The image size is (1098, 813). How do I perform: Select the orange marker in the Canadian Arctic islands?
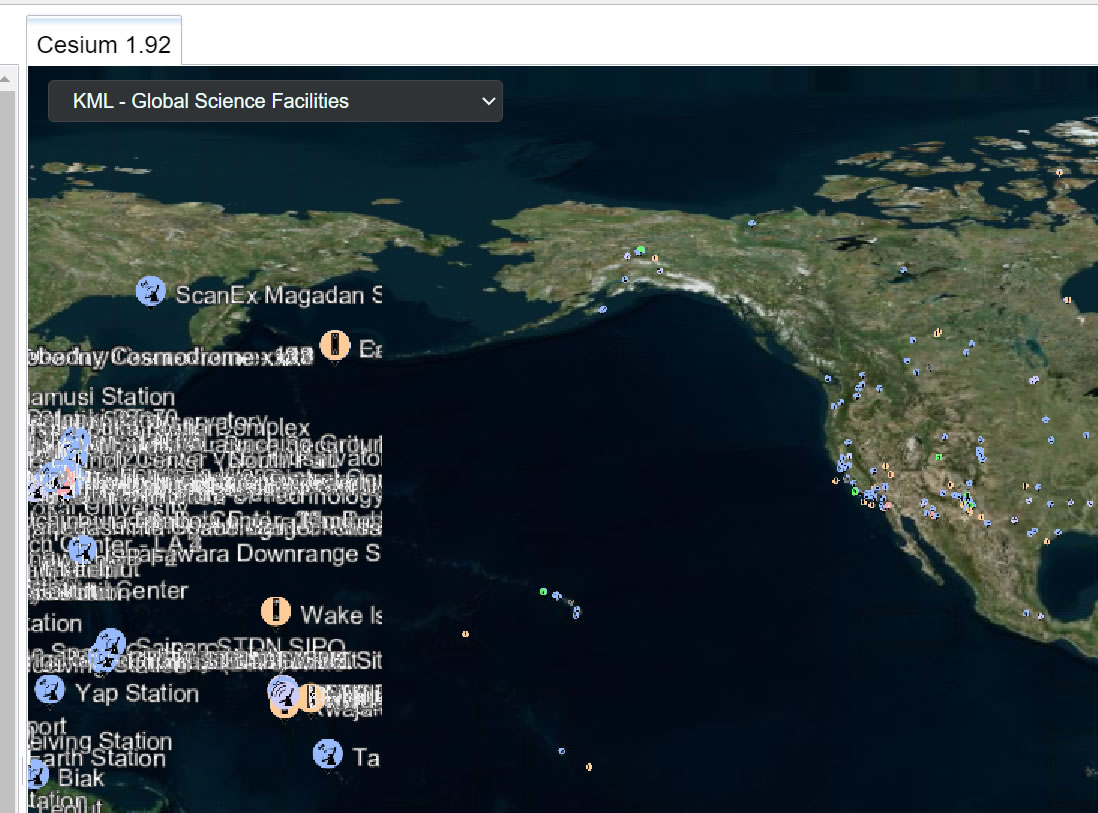coord(1059,172)
